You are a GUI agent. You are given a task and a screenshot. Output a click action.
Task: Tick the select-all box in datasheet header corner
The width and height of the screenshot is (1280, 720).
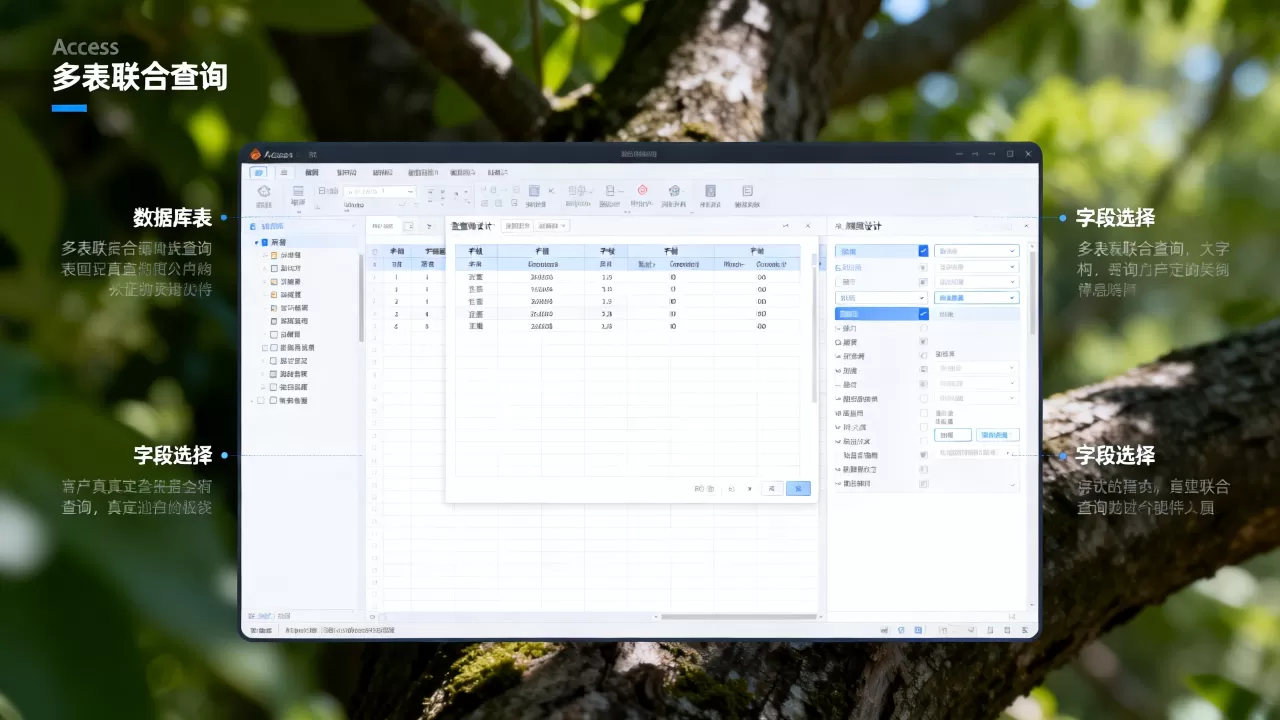pos(375,251)
